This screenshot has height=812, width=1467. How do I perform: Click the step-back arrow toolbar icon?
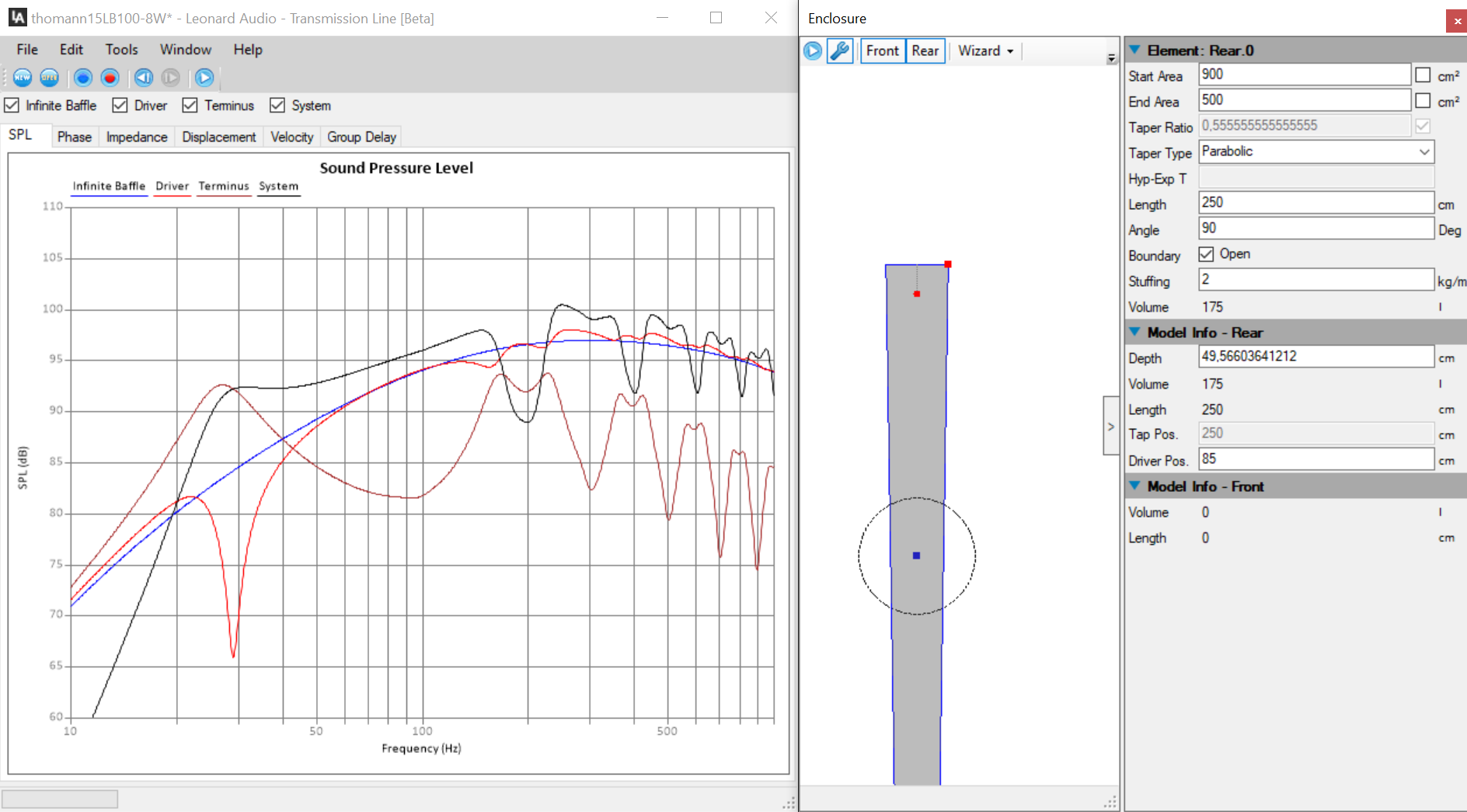144,78
